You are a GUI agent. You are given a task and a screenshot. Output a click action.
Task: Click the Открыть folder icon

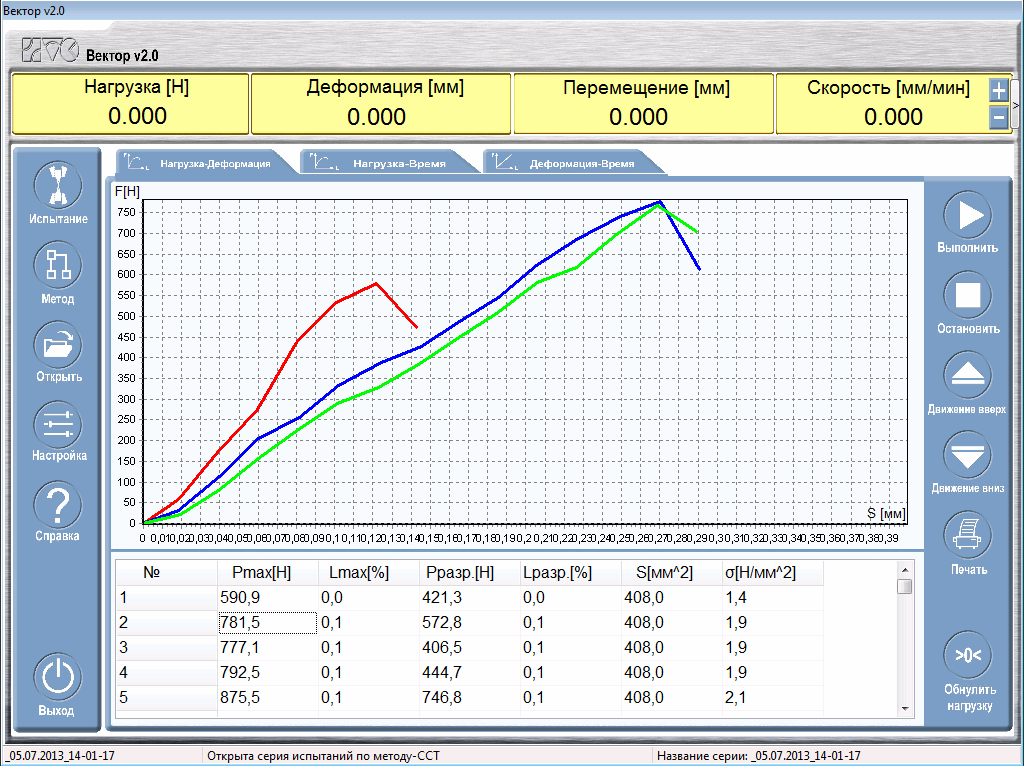[57, 345]
